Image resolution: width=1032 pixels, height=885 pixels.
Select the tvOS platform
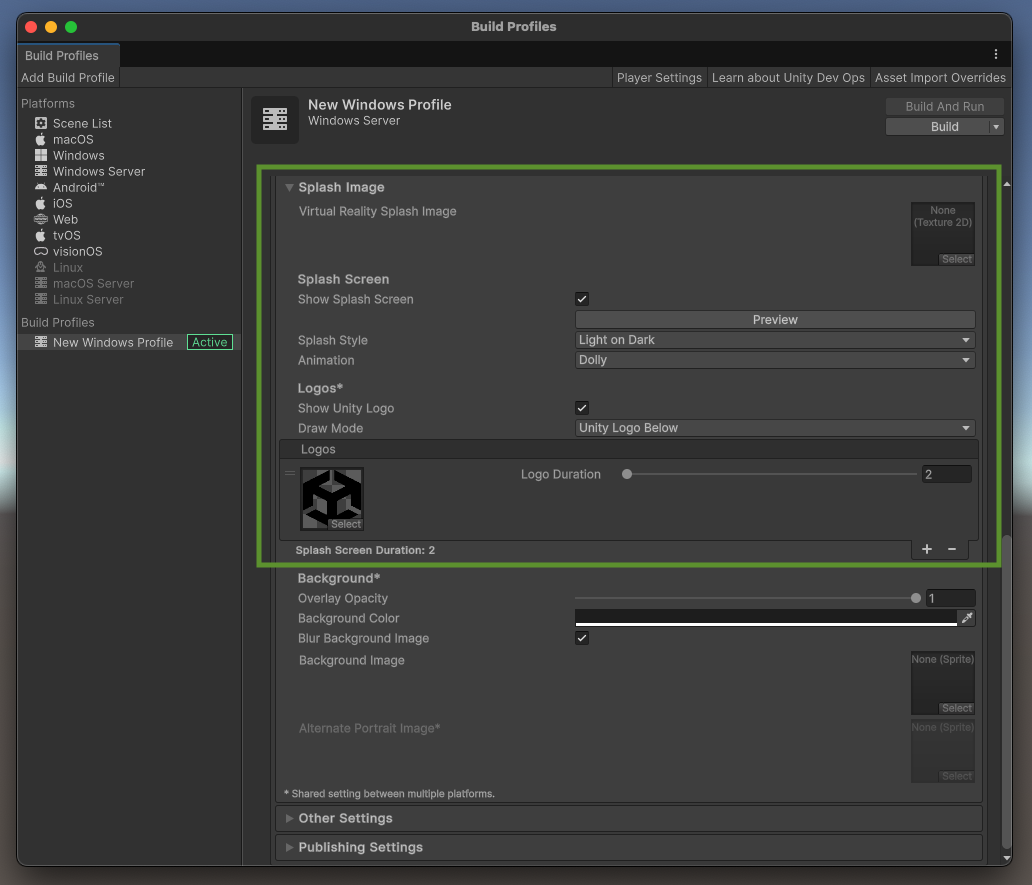point(70,235)
